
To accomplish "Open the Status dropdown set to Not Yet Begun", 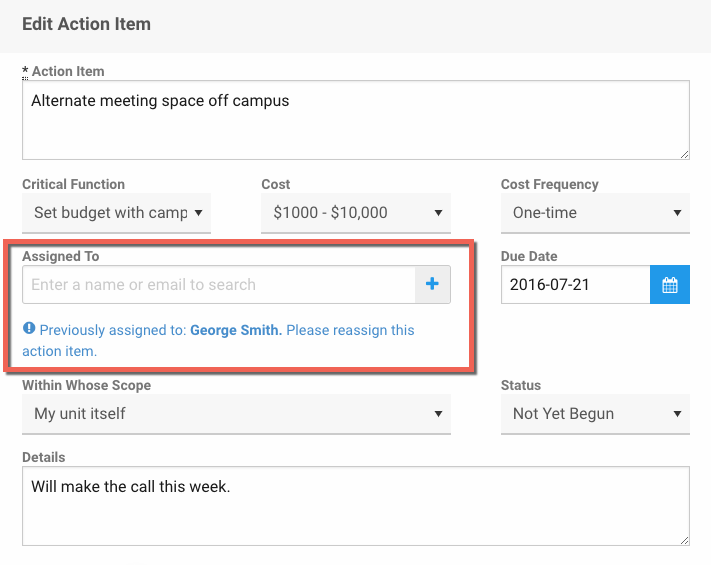I will coord(595,414).
